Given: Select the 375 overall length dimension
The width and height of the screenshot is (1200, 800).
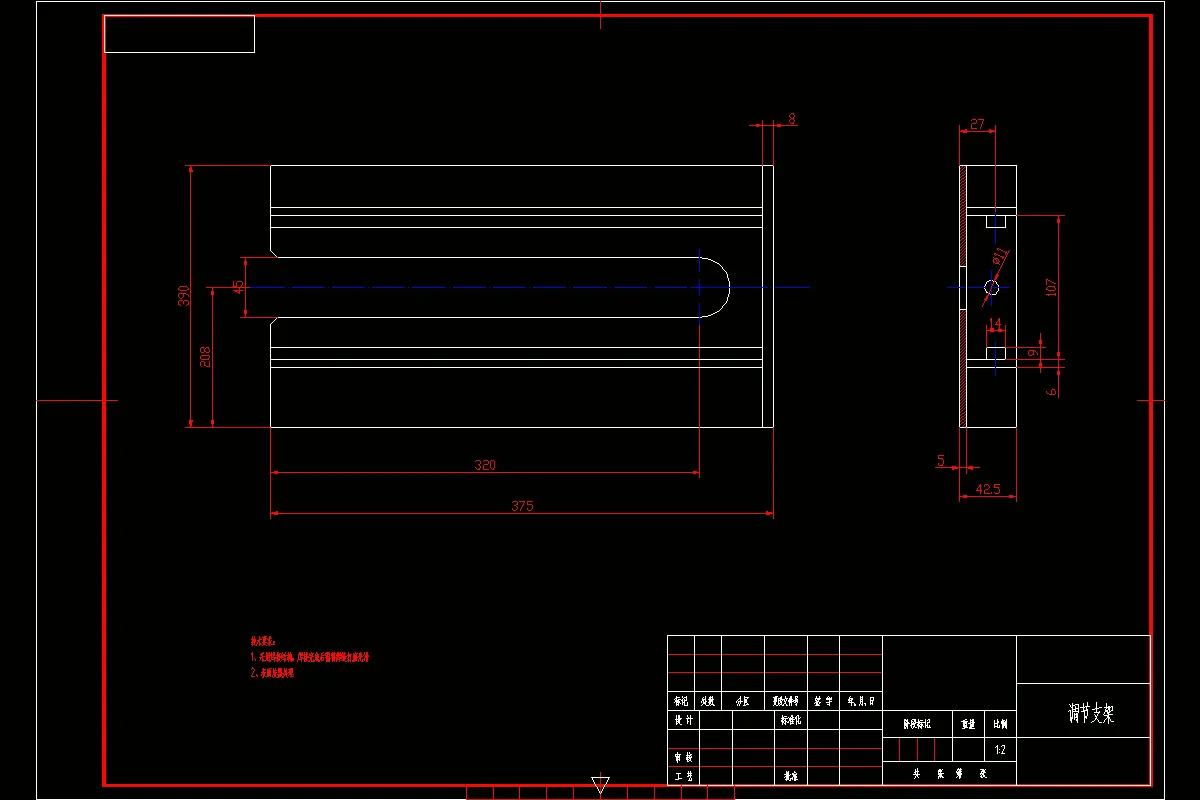Looking at the screenshot, I should [522, 506].
